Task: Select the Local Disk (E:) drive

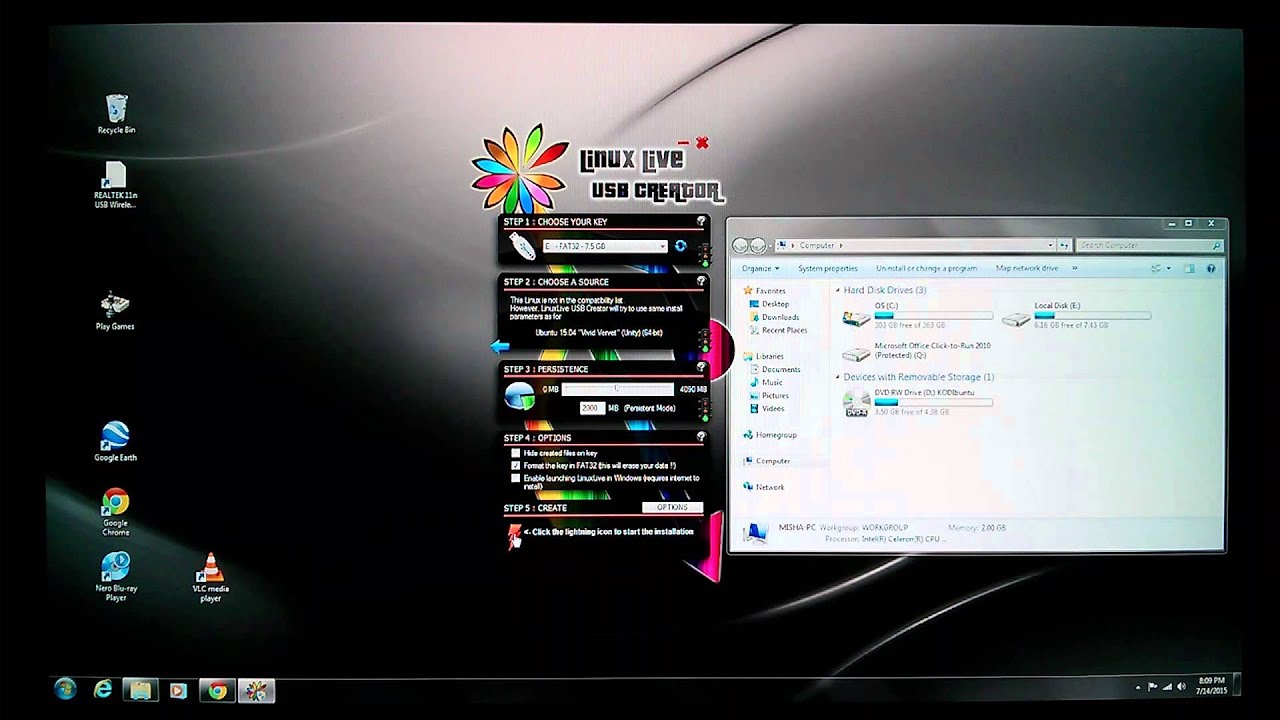Action: tap(1077, 315)
